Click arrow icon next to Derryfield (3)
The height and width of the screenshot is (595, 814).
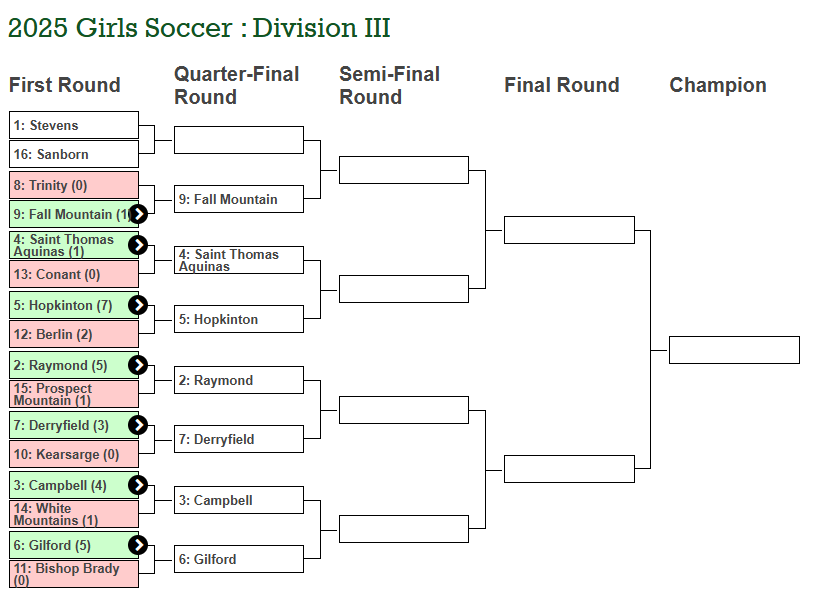138,425
